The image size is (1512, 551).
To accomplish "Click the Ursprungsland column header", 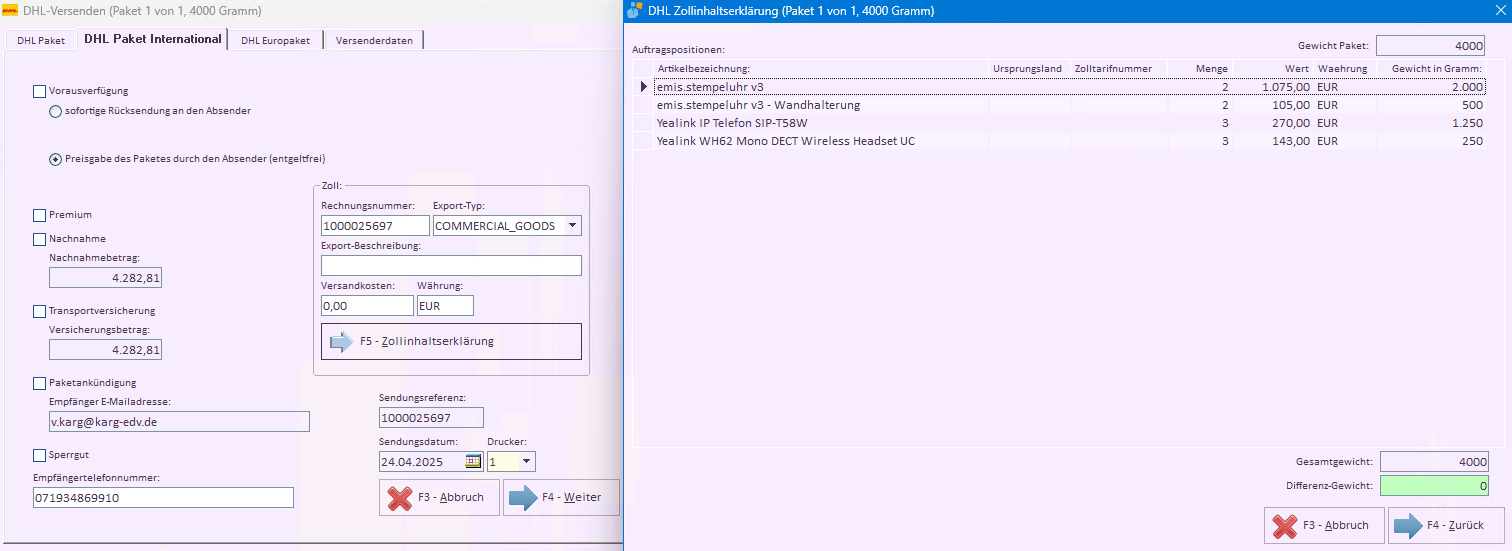I will (1029, 68).
